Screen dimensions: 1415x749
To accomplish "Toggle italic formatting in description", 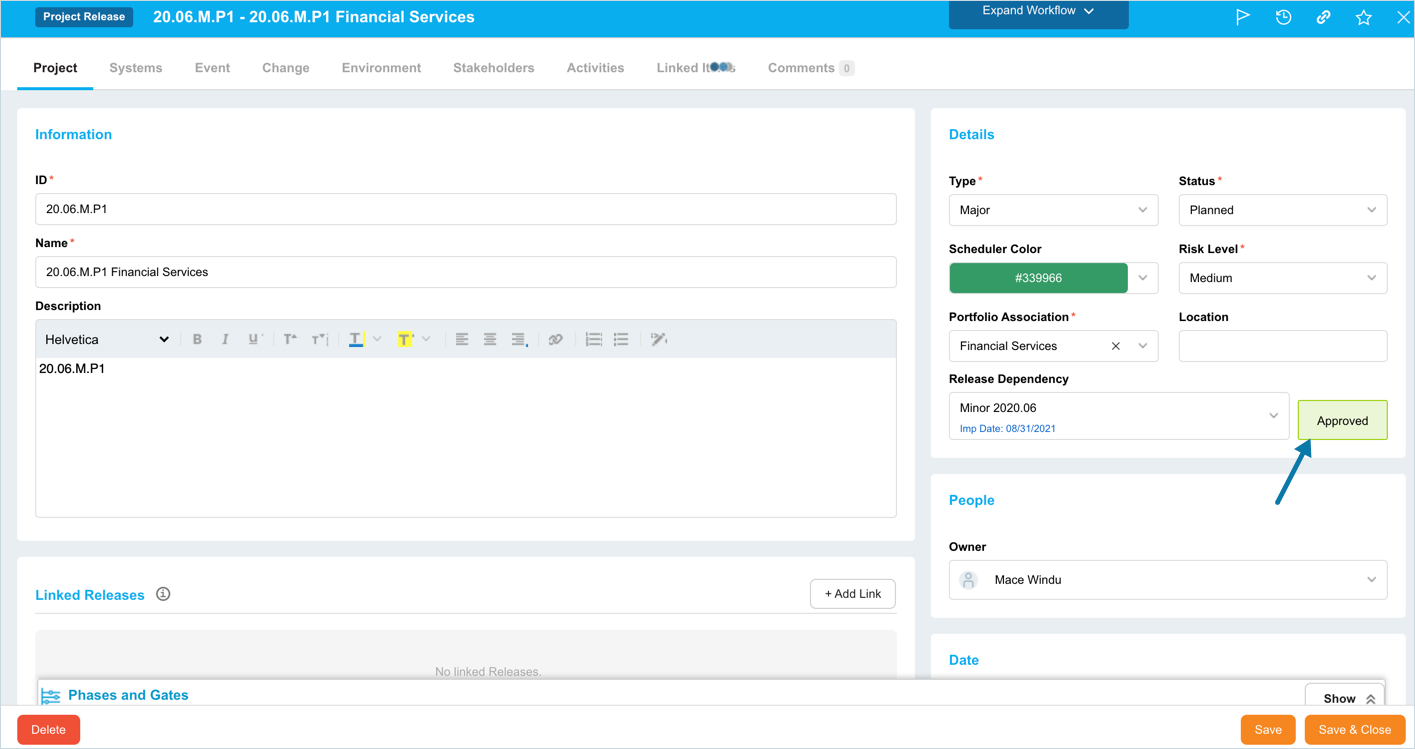I will point(225,340).
